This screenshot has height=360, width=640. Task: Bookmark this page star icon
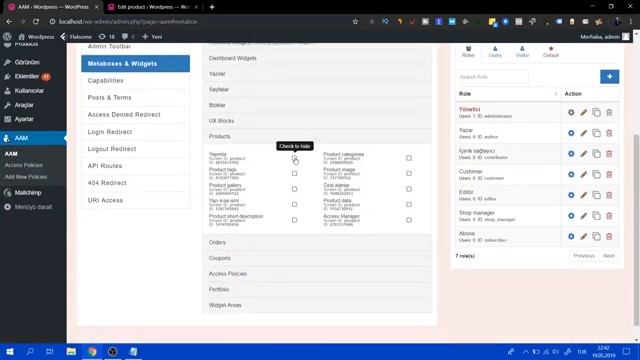point(355,22)
